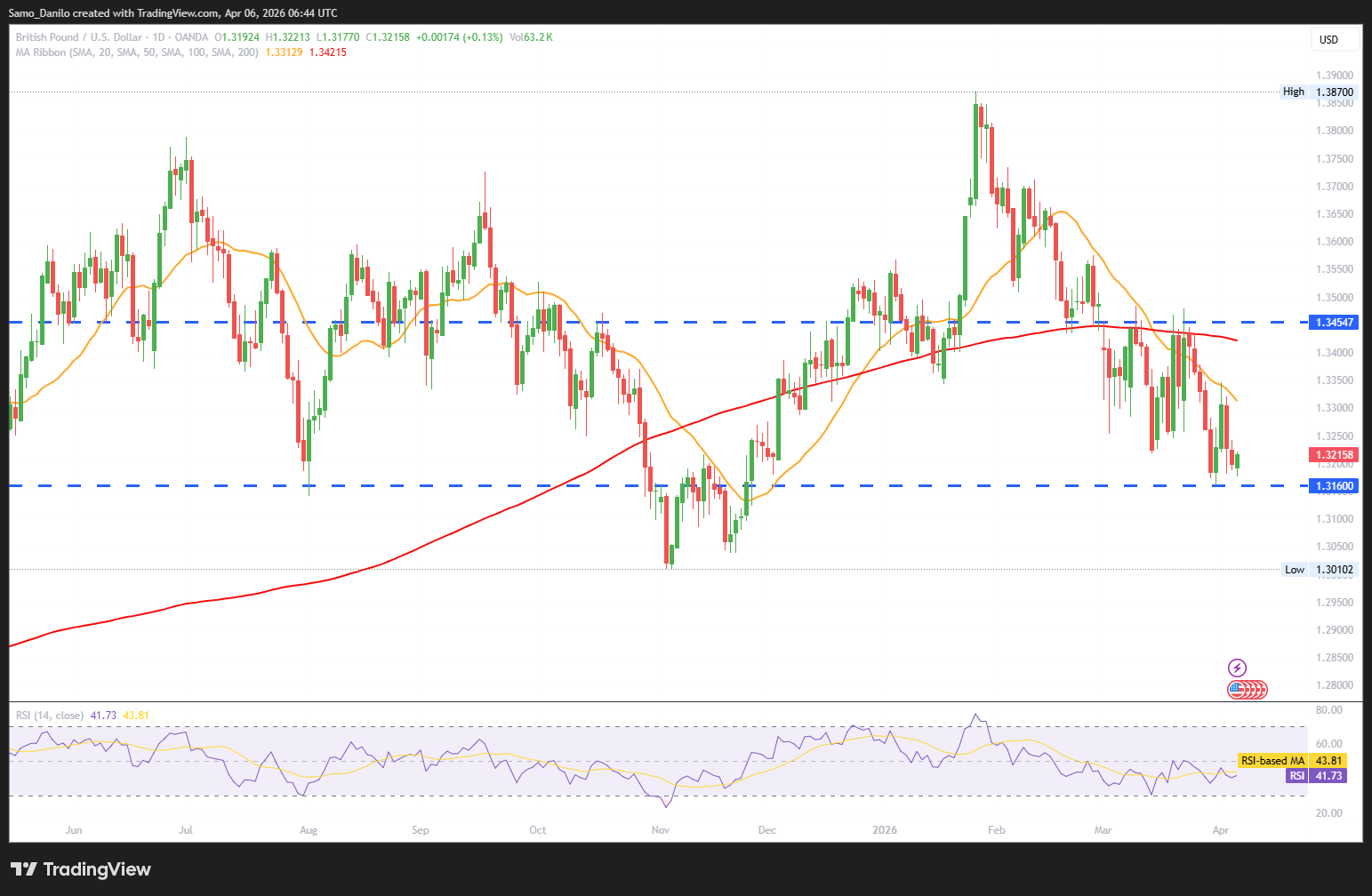This screenshot has width=1372, height=896.
Task: Click the 1.31600 blue support level label
Action: (x=1335, y=486)
